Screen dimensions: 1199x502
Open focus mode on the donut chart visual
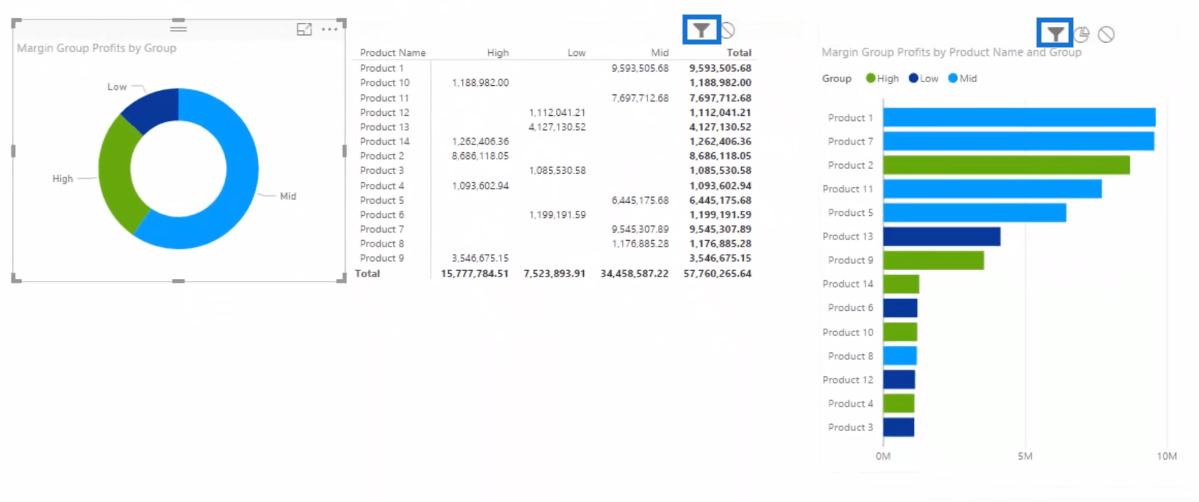(x=304, y=29)
